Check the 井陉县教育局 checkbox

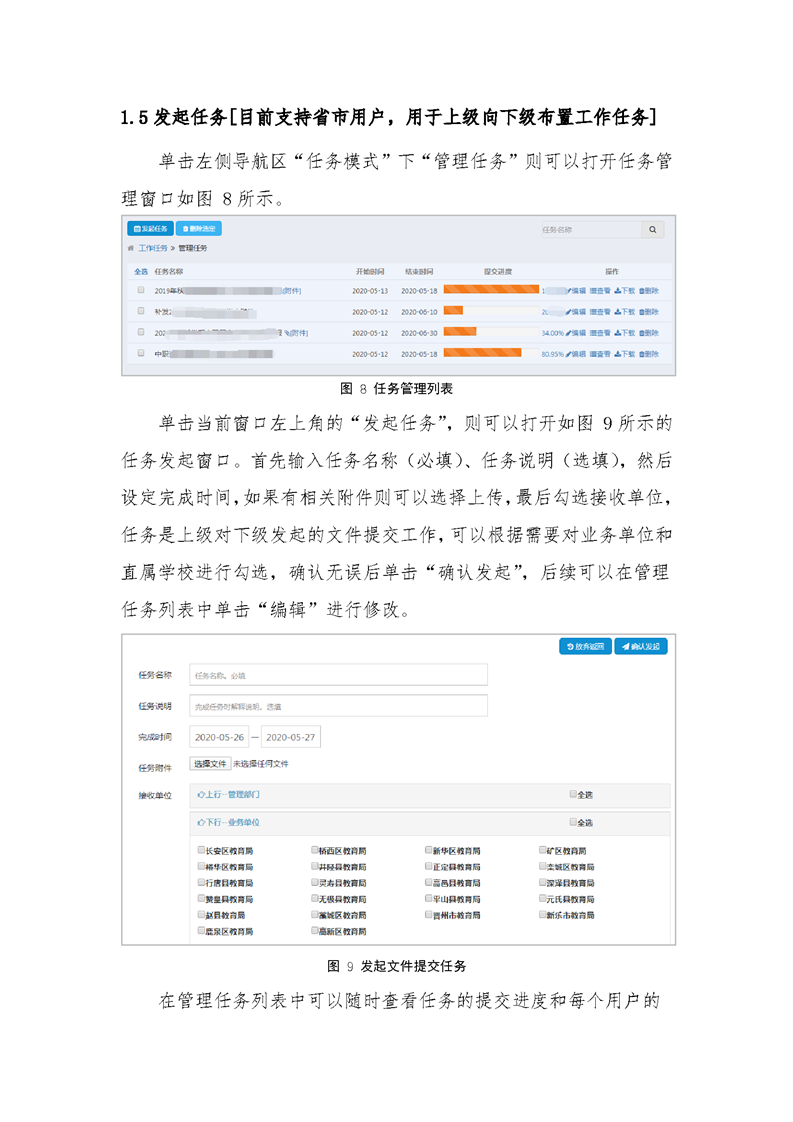(314, 866)
